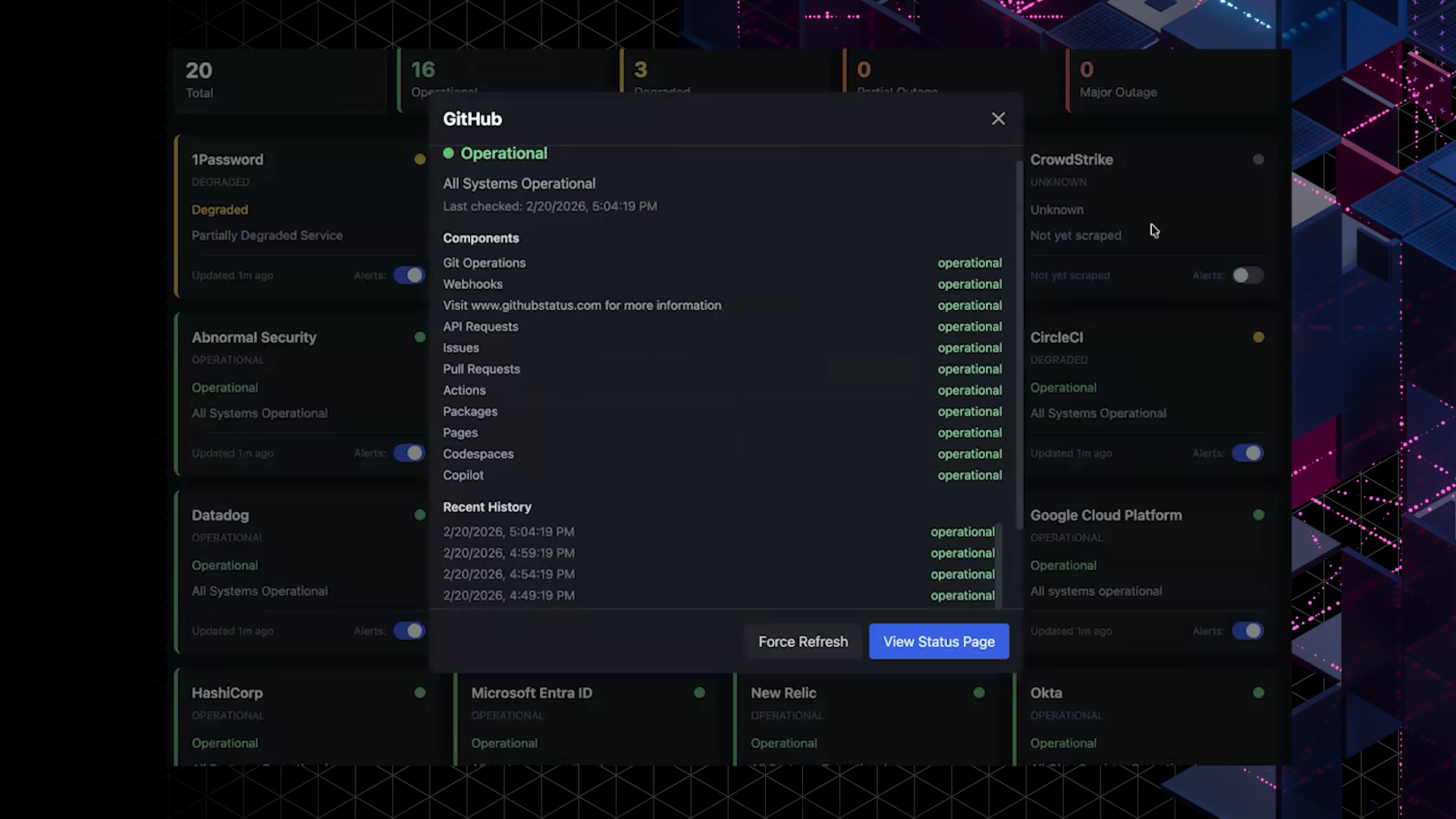Viewport: 1456px width, 819px height.
Task: Click 'Last checked: 2/20/2026, 5:04:19 PM' text
Action: (550, 206)
